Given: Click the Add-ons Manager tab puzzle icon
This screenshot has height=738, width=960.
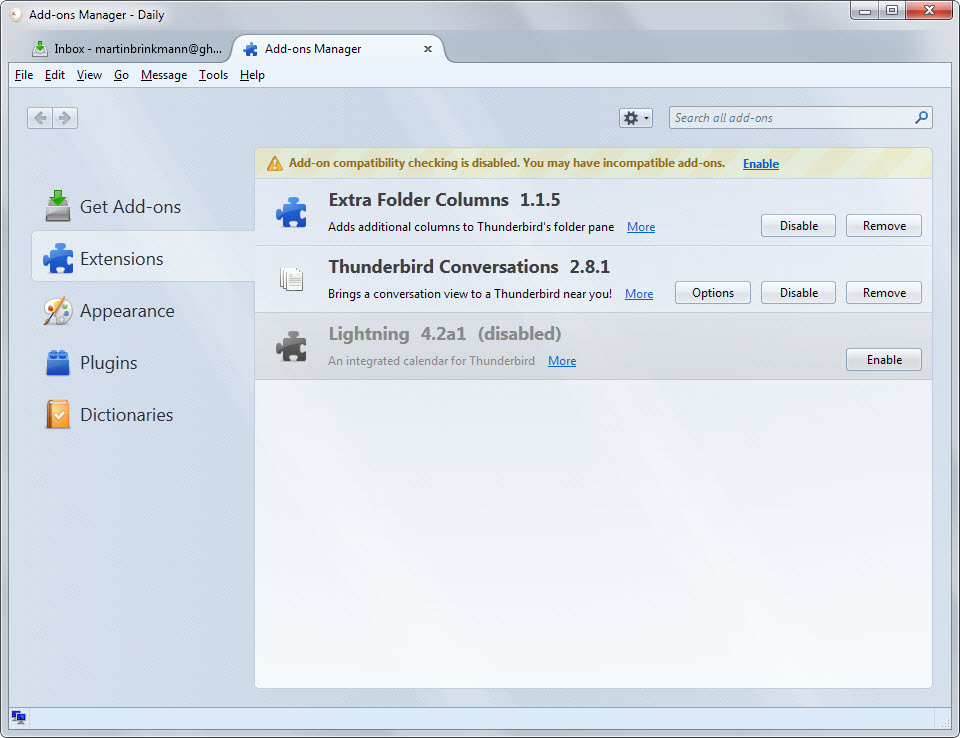Looking at the screenshot, I should coord(250,49).
